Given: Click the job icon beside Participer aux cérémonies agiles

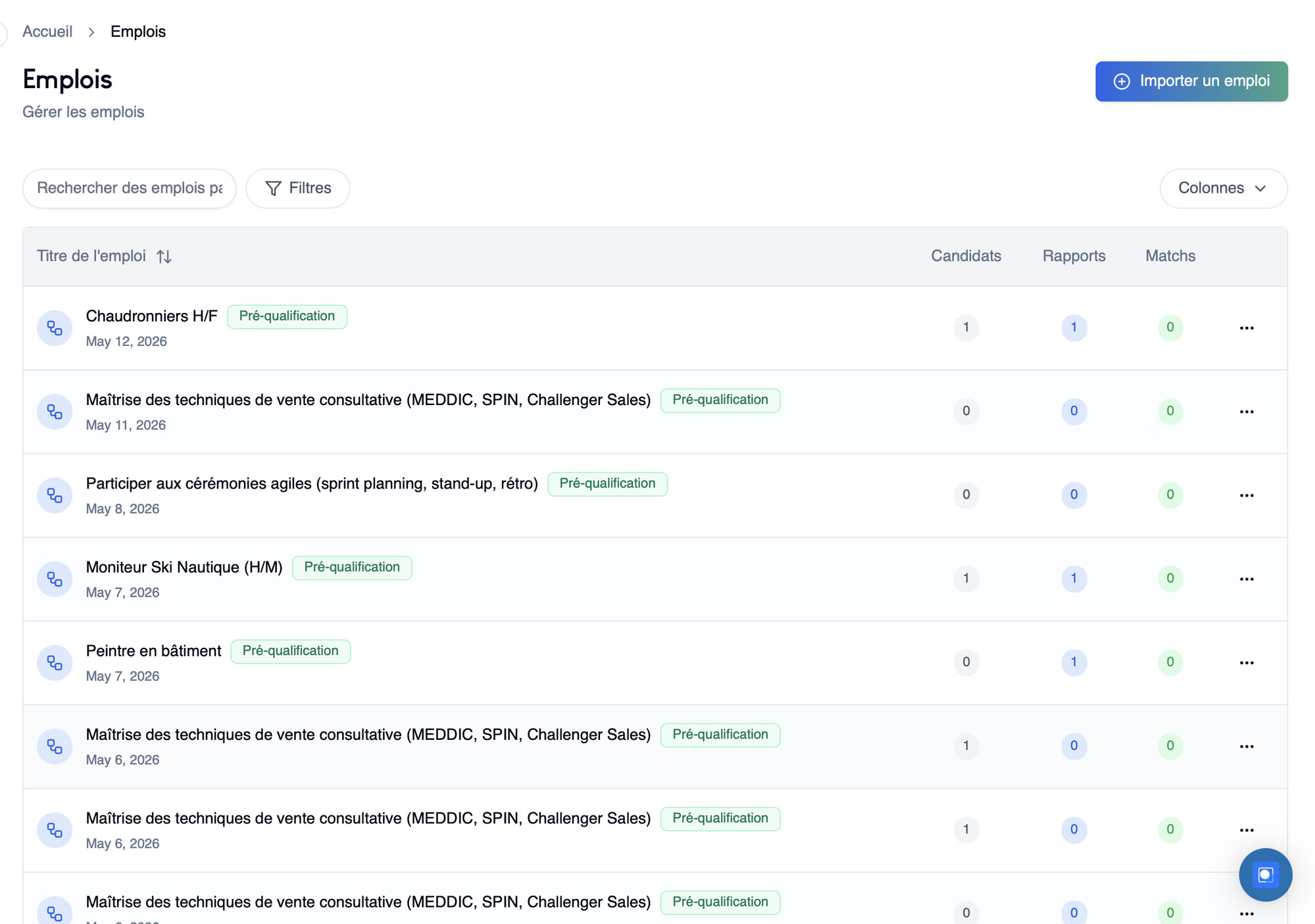Looking at the screenshot, I should click(x=55, y=495).
